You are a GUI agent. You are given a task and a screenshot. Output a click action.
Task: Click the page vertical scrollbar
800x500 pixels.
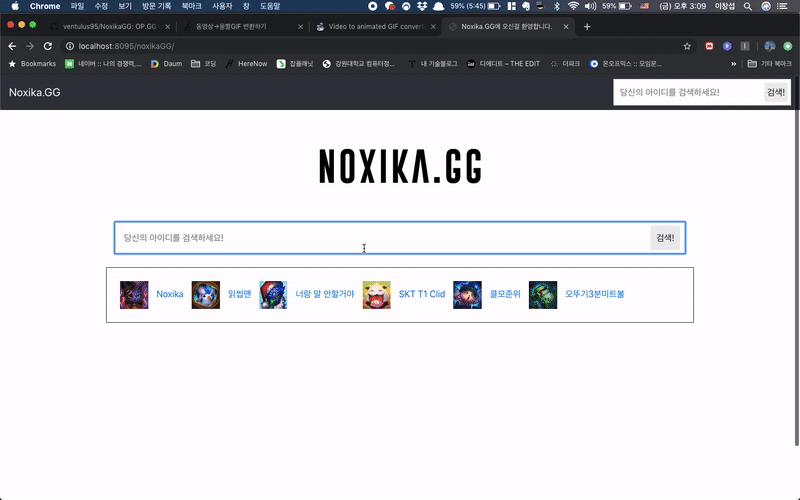coord(797,261)
